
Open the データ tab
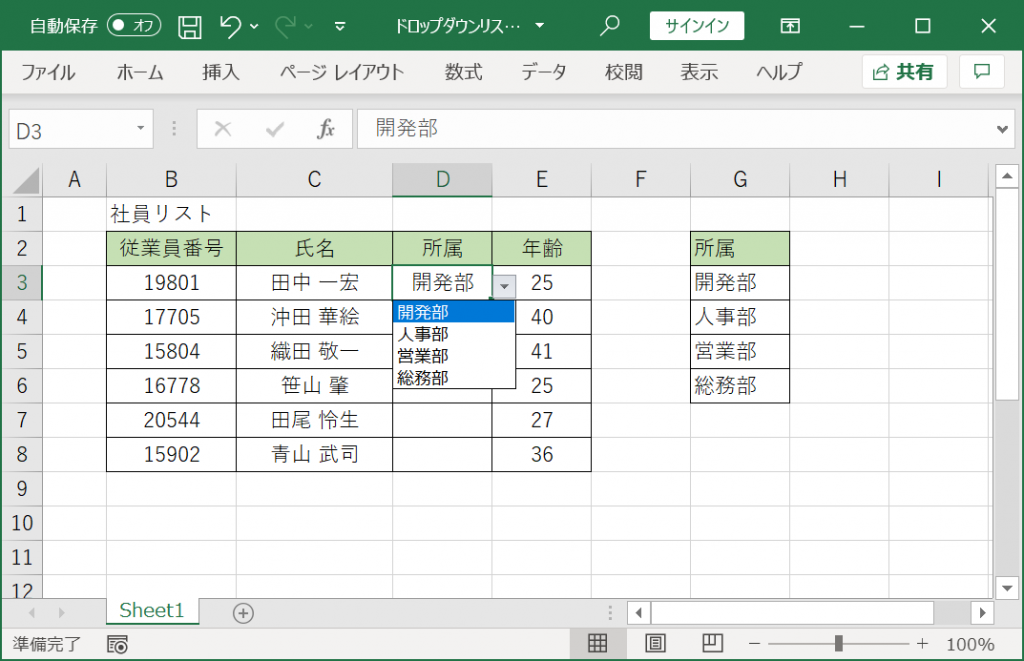pos(543,72)
